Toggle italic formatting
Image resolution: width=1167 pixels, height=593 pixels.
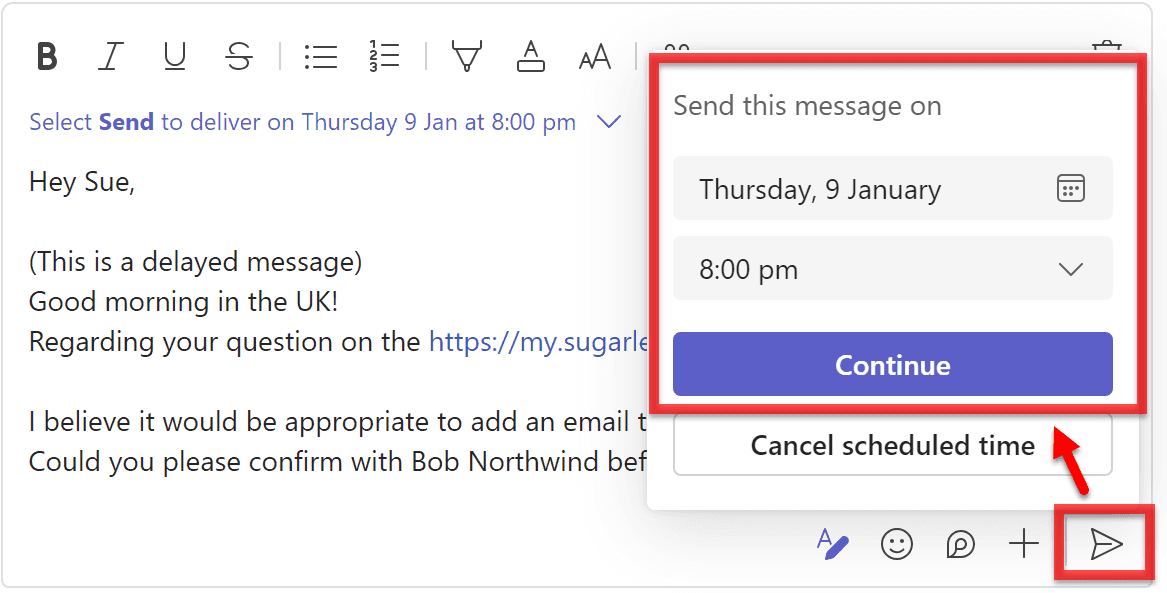click(110, 57)
